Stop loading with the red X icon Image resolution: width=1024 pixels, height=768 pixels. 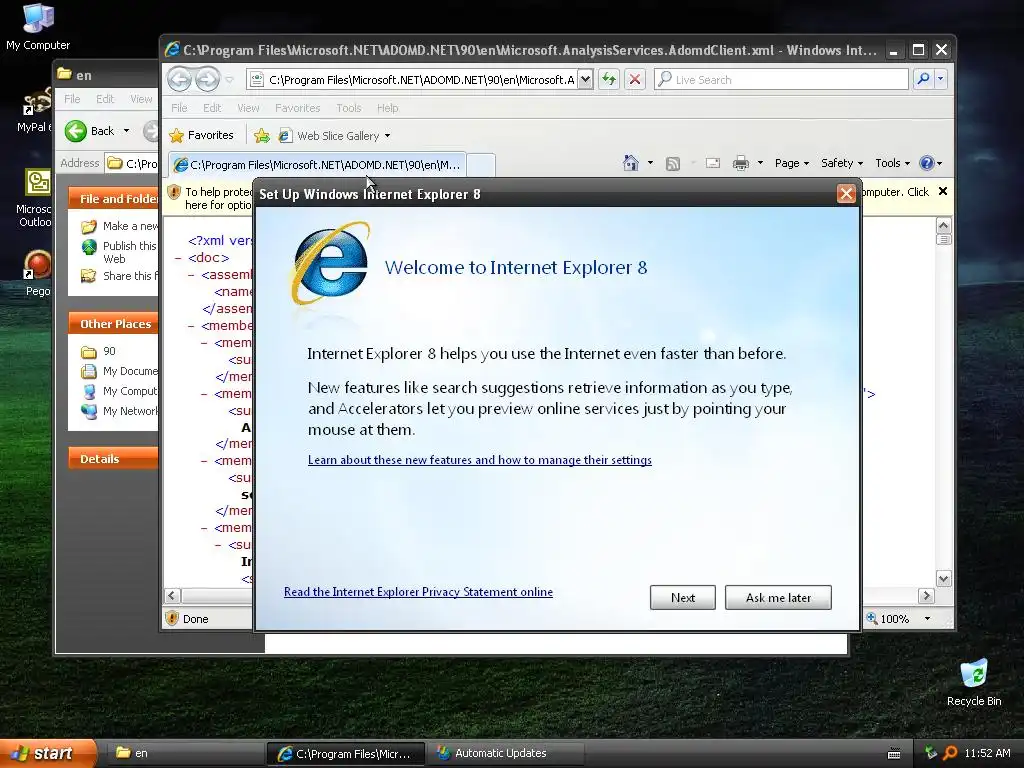pos(634,80)
